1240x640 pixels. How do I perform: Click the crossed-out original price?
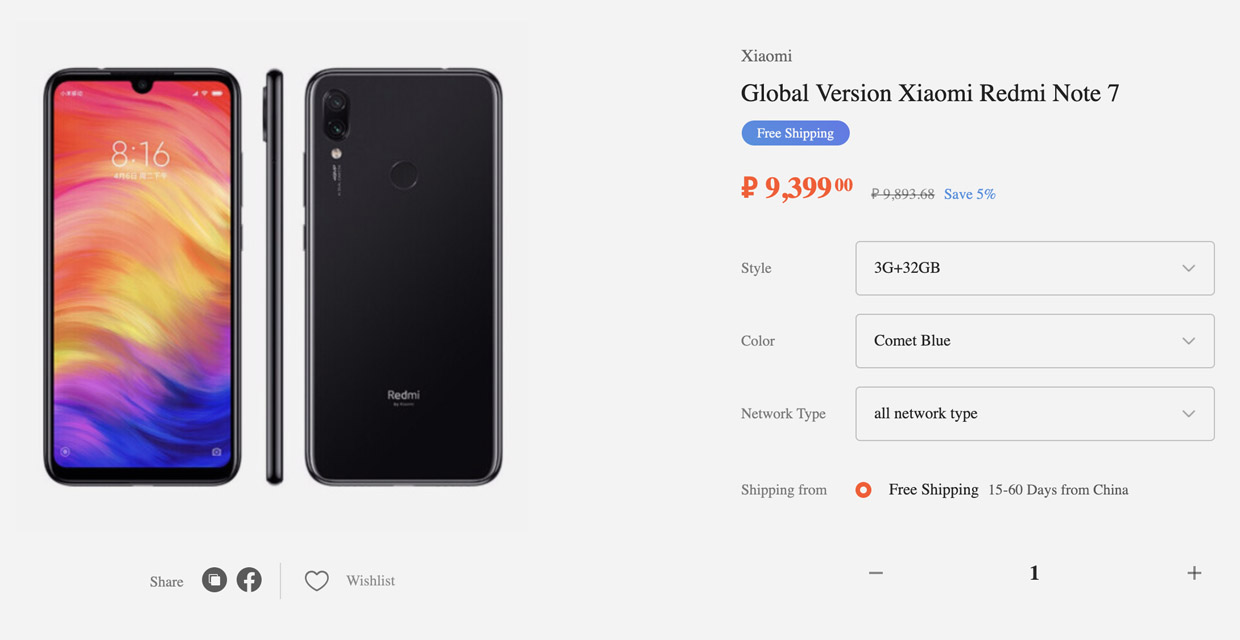(x=902, y=194)
